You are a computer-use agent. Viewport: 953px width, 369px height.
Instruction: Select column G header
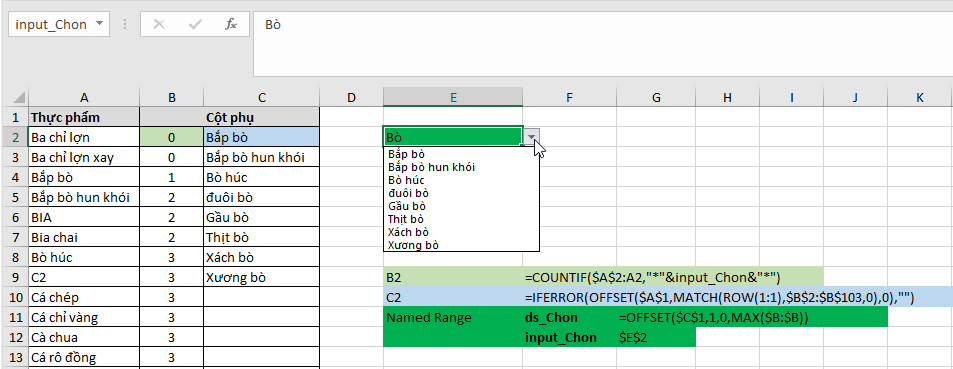(x=656, y=97)
